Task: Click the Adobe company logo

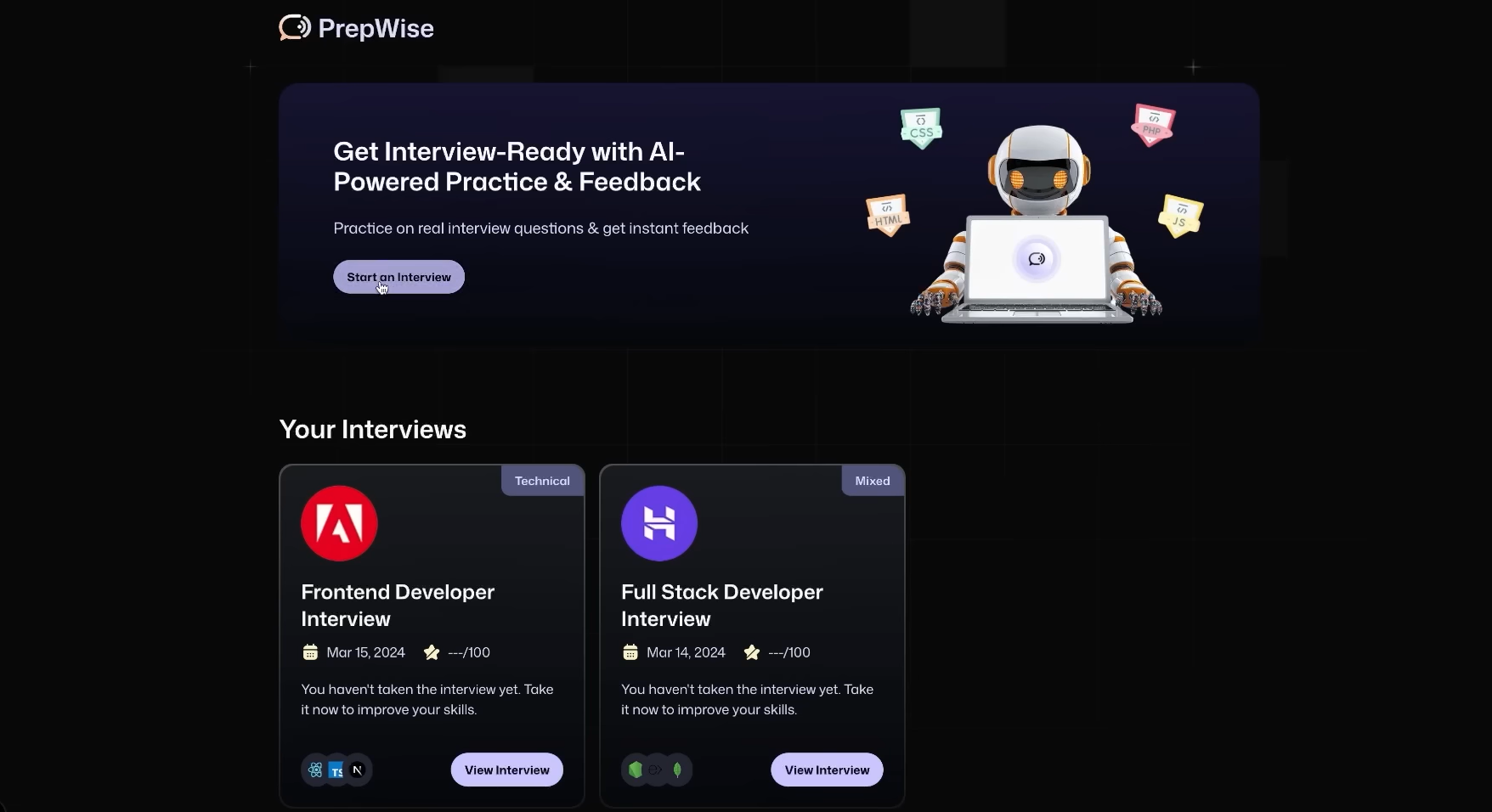Action: point(339,523)
